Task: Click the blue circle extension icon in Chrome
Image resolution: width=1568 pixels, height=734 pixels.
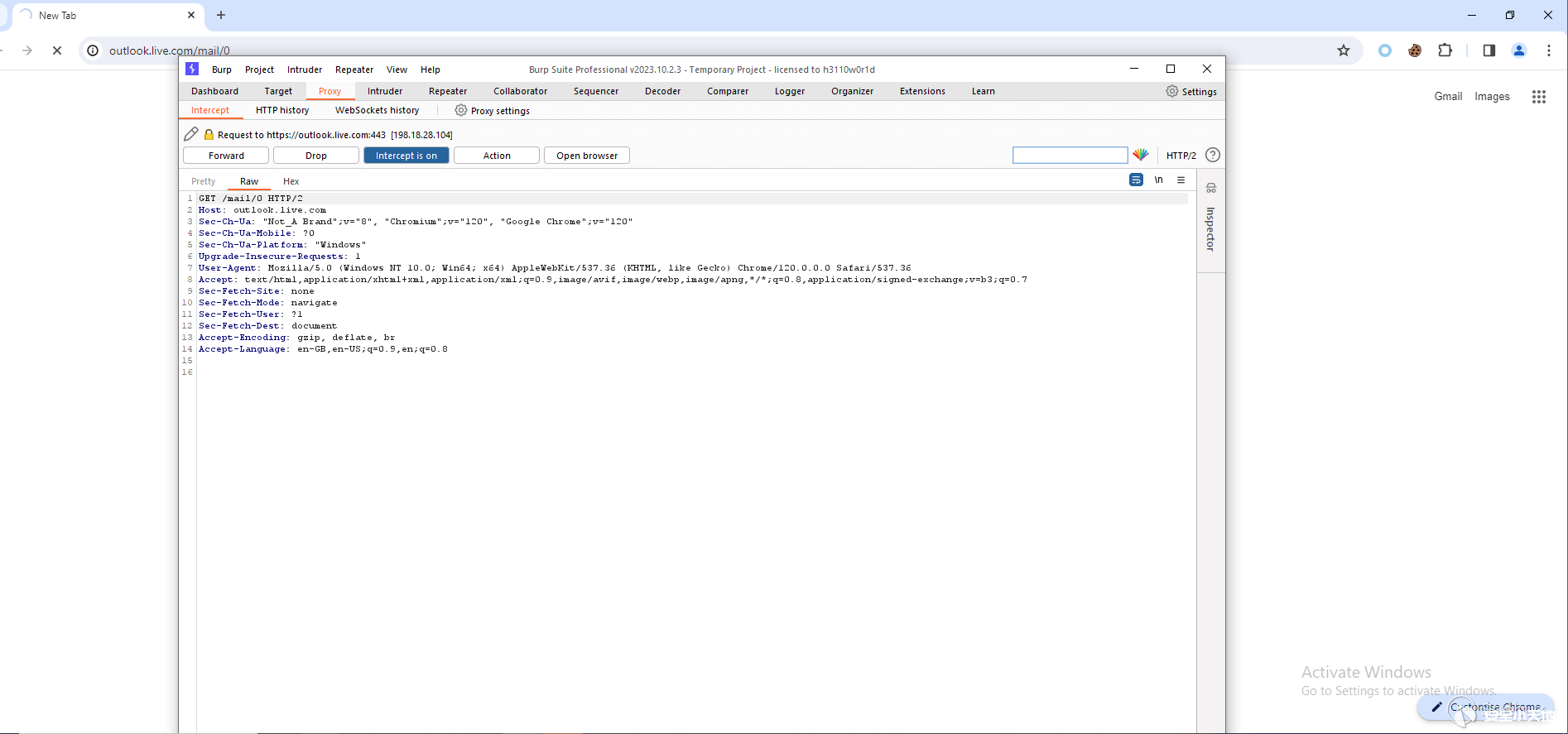Action: pos(1385,50)
